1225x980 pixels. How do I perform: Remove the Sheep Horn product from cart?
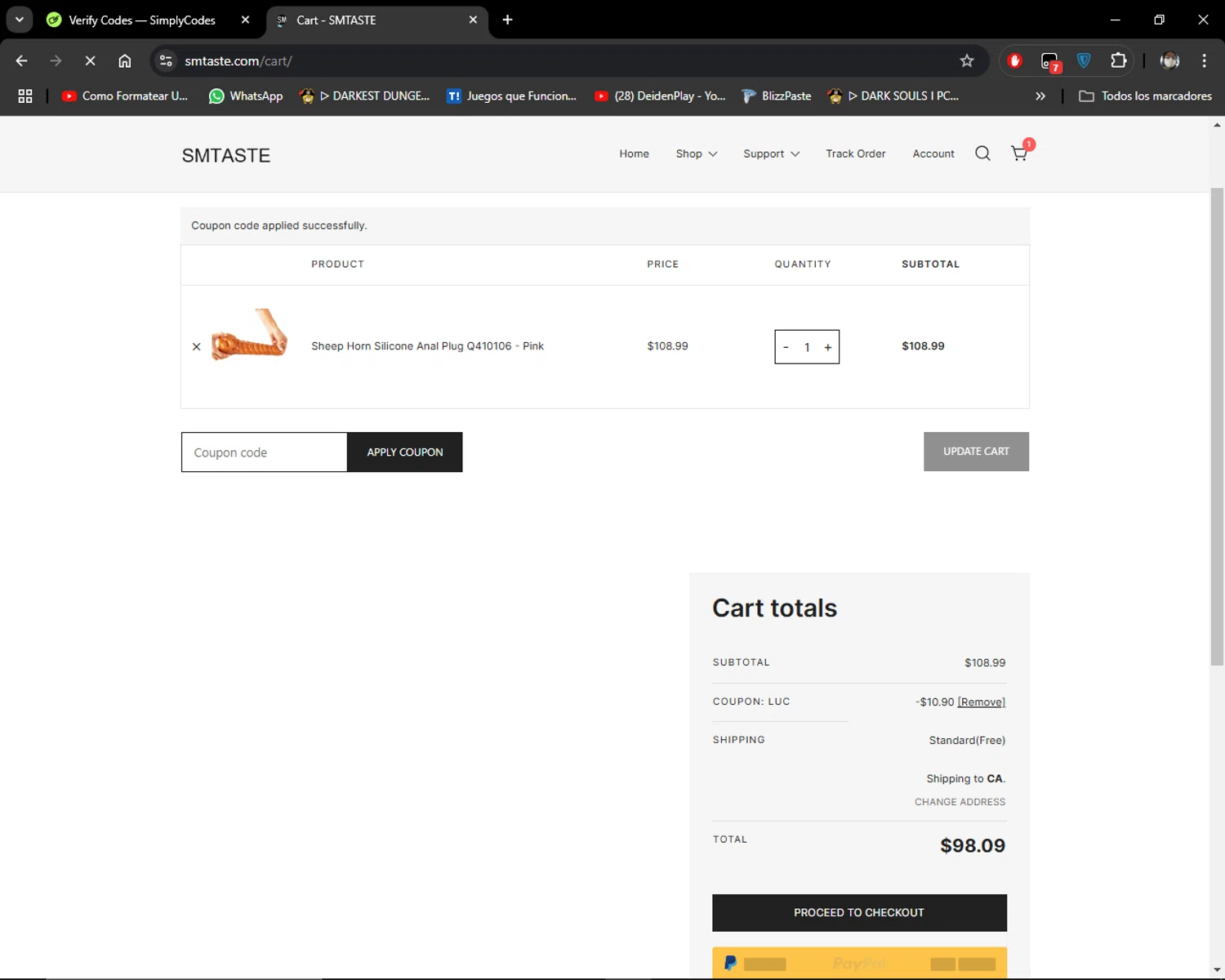pos(196,347)
